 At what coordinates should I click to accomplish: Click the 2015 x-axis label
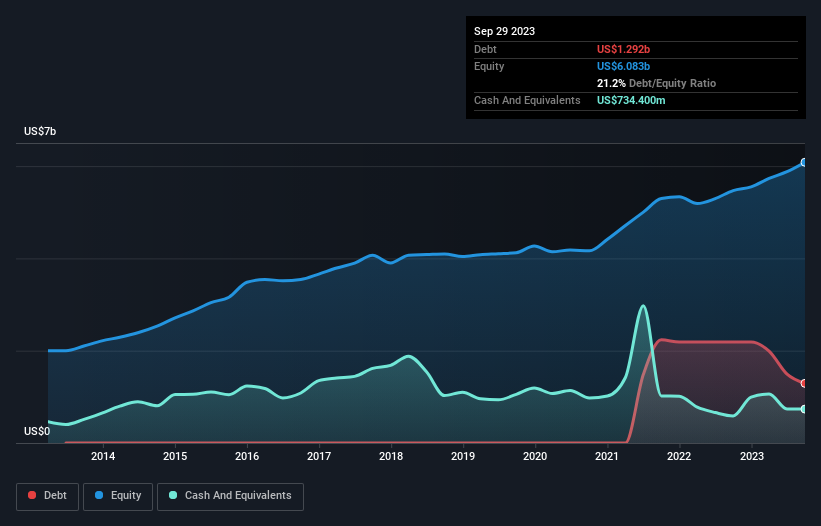point(175,456)
